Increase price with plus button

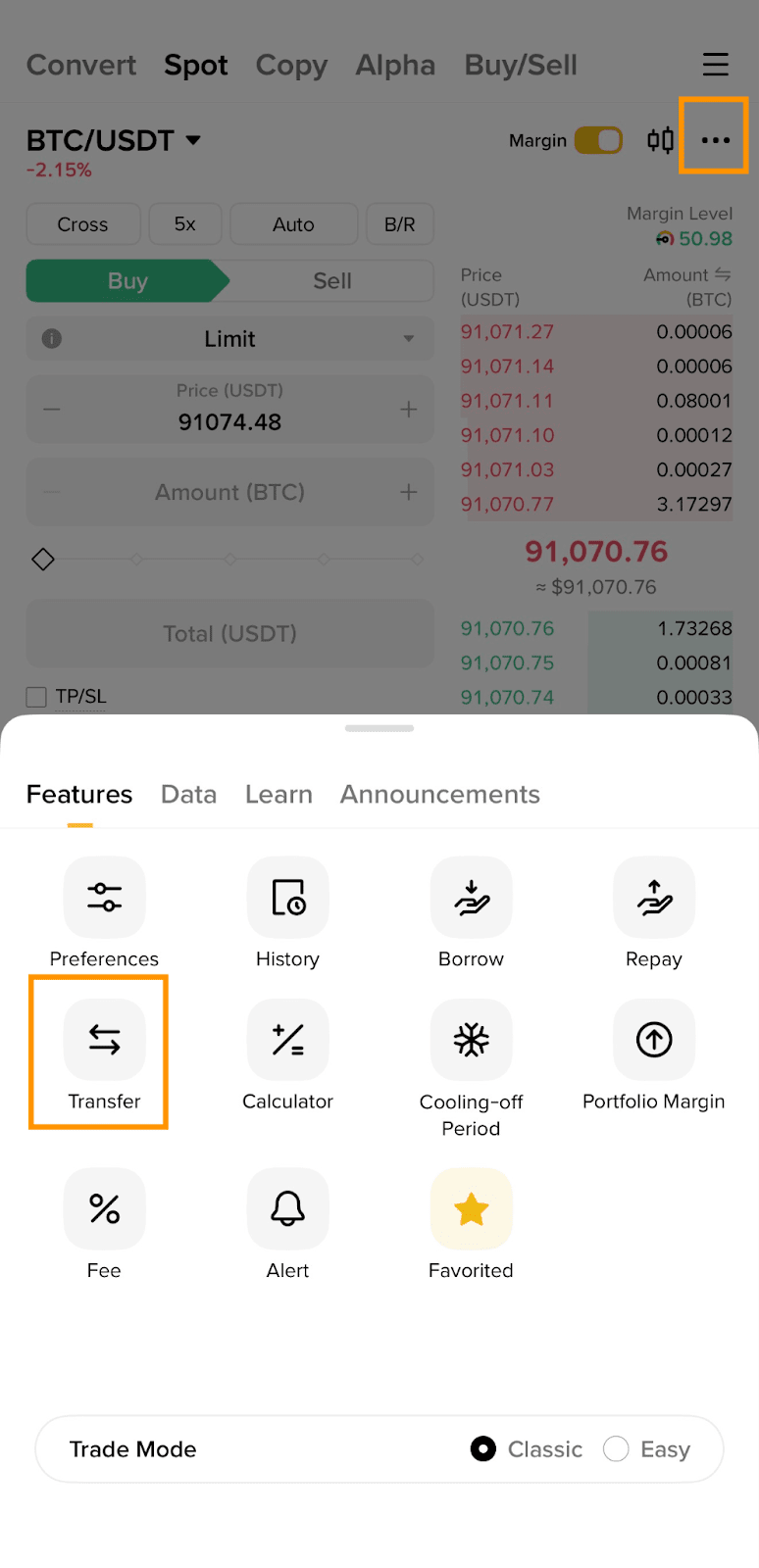coord(409,409)
